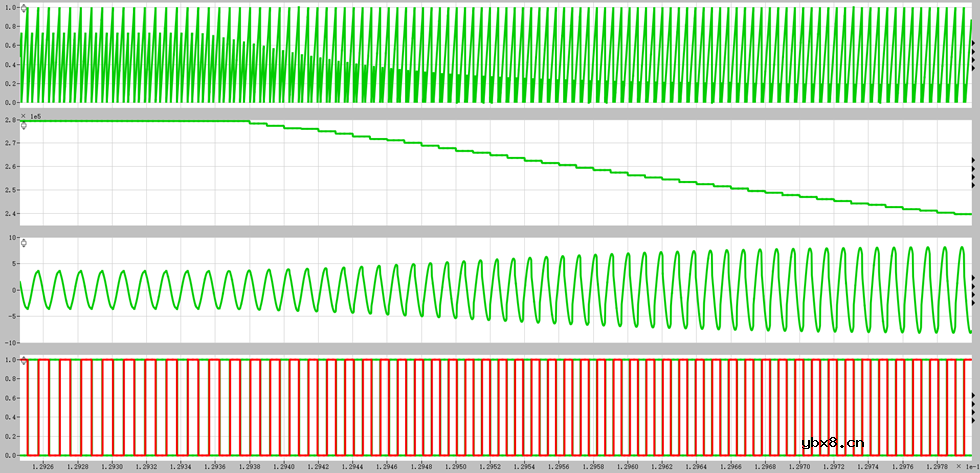This screenshot has width=980, height=473.
Task: Click the scale handle icon in the sine wave plot
Action: coord(24,243)
